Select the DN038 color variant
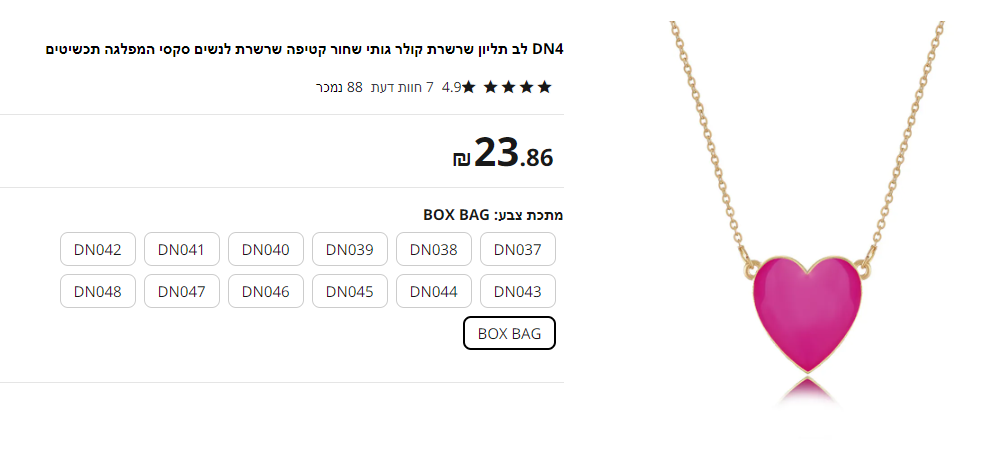The height and width of the screenshot is (457, 987). 433,249
